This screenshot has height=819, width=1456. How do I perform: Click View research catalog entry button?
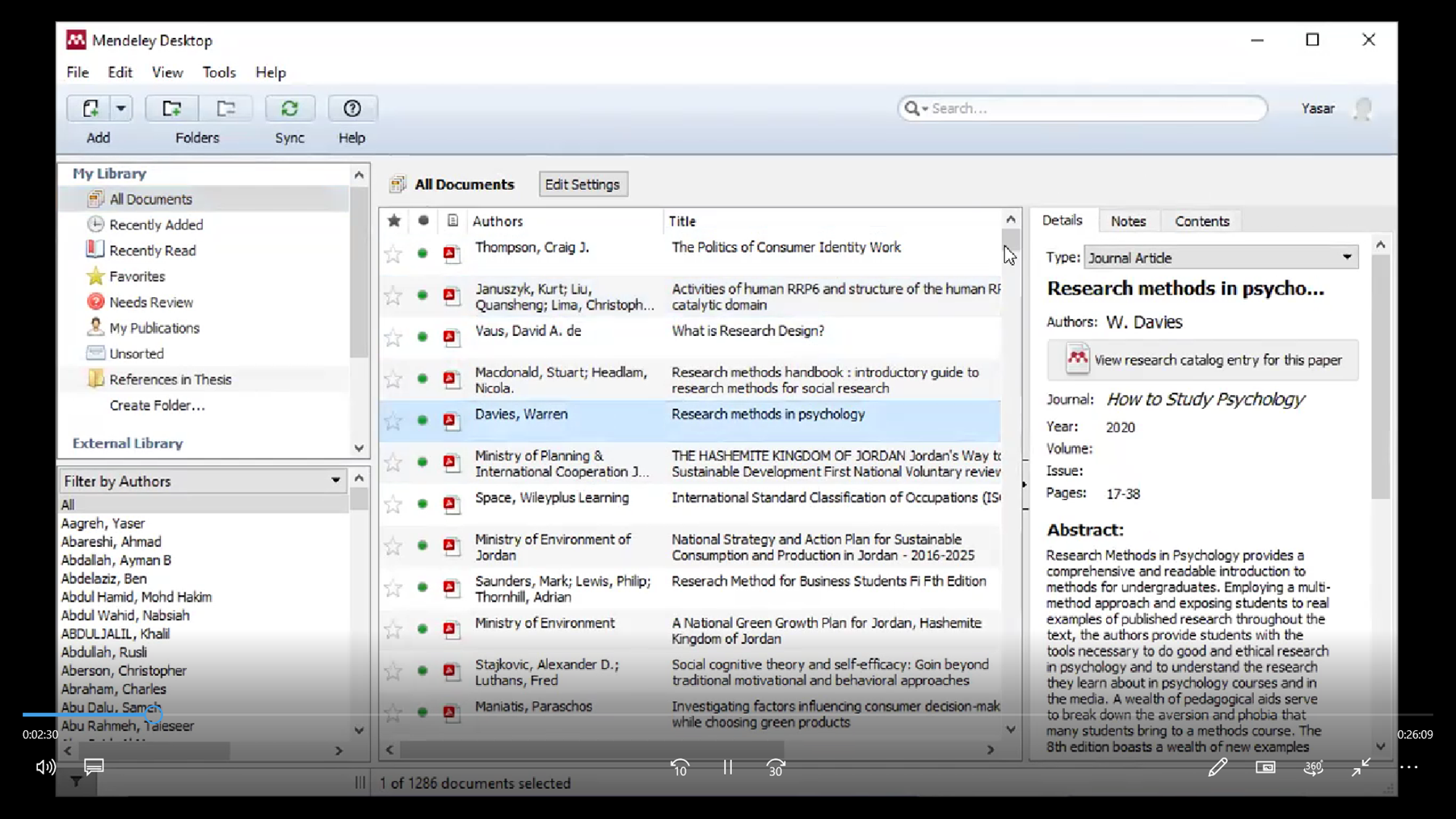tap(1202, 360)
